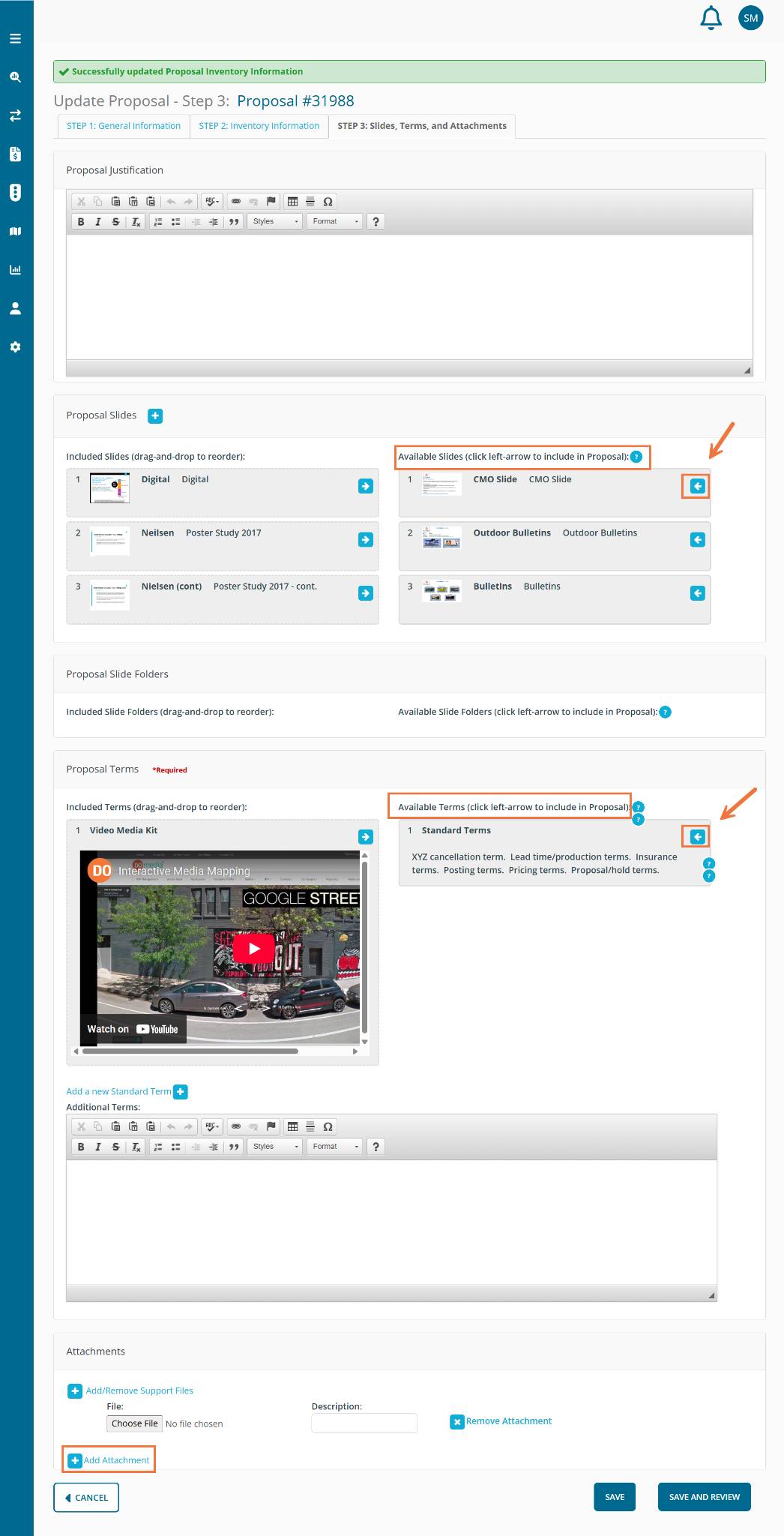Remove Digital slide using right-arrow
The image size is (784, 1536).
pyautogui.click(x=366, y=487)
